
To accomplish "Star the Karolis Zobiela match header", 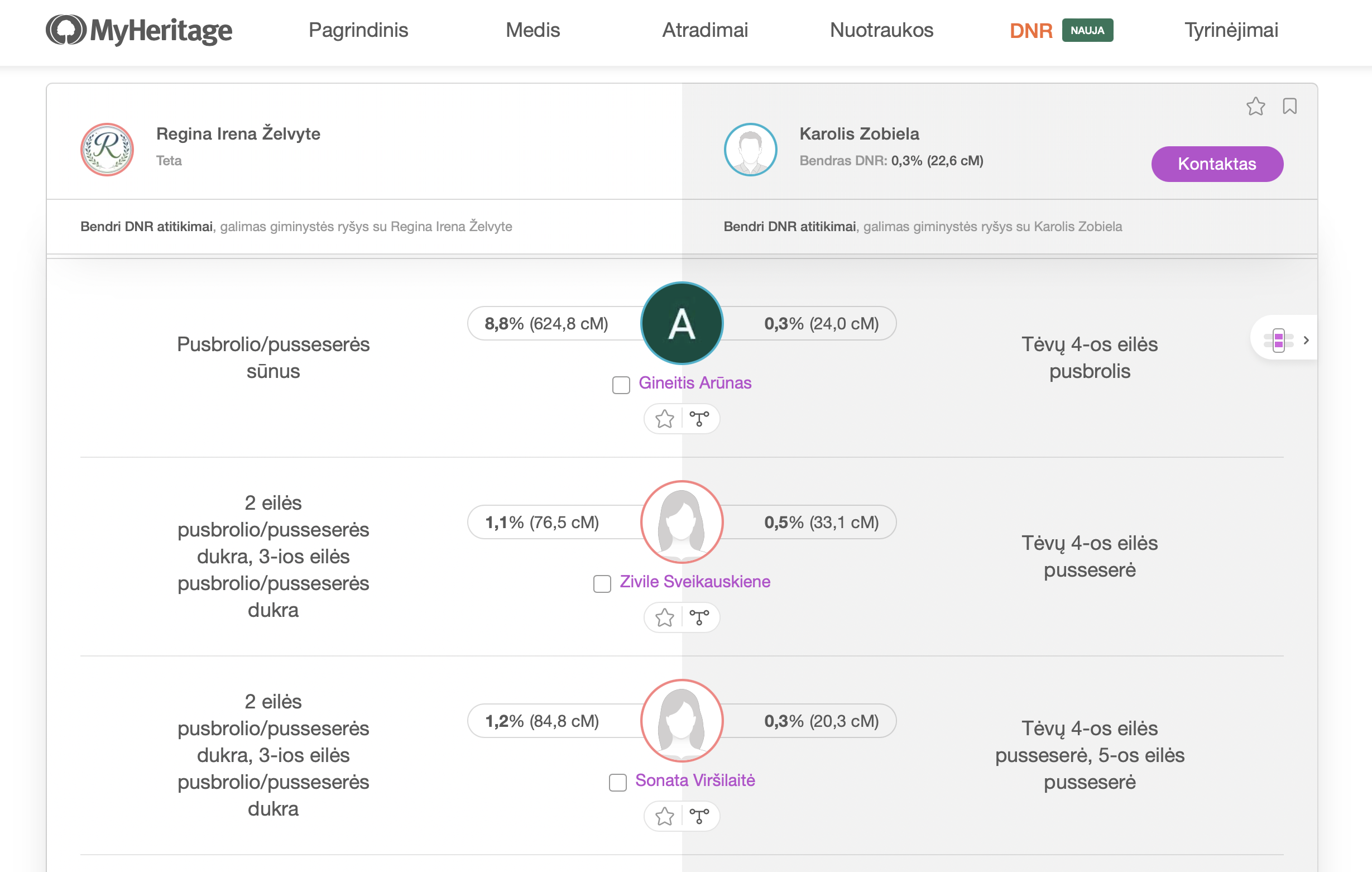I will pyautogui.click(x=1255, y=107).
